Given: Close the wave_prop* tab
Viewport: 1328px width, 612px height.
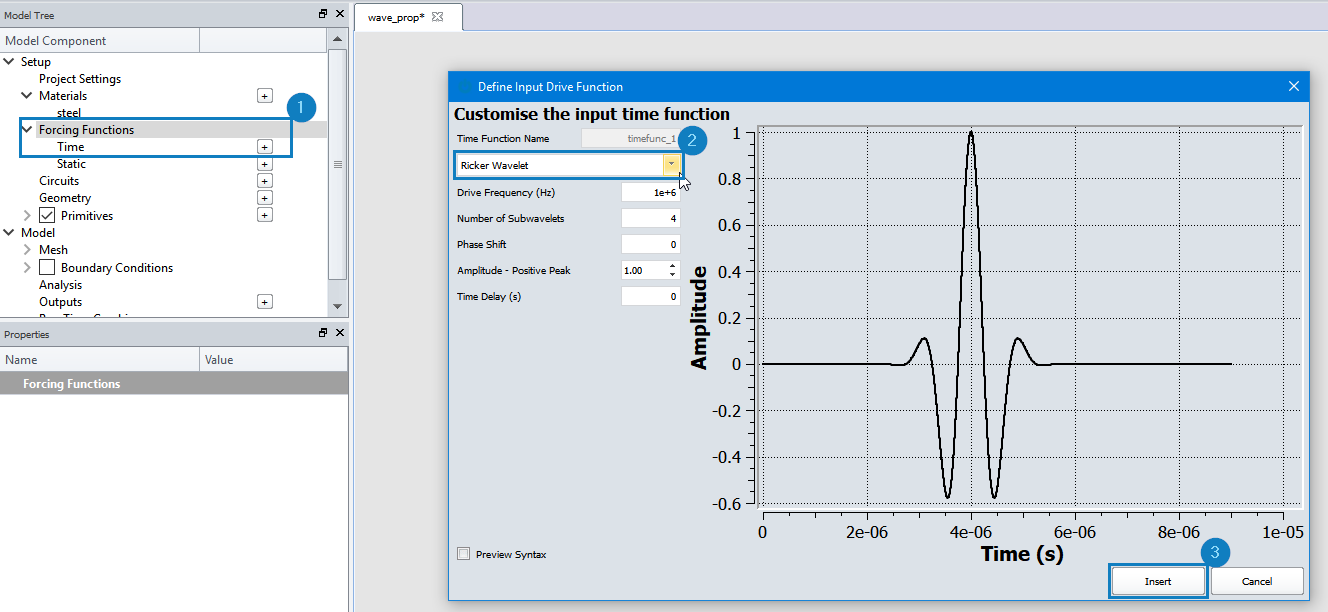Looking at the screenshot, I should coord(437,18).
